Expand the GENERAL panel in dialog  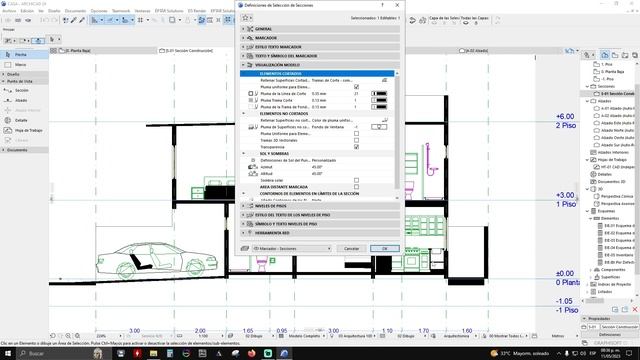[320, 29]
